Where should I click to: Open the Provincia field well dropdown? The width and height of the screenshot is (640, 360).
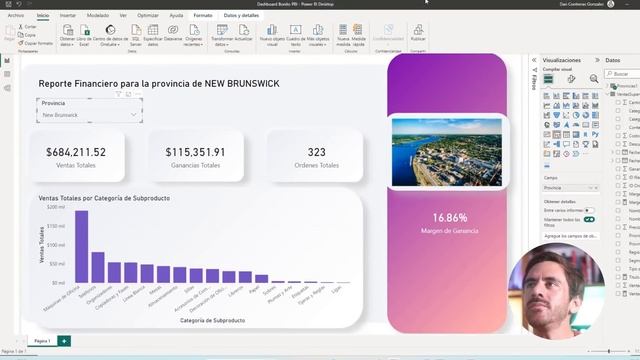pyautogui.click(x=590, y=188)
